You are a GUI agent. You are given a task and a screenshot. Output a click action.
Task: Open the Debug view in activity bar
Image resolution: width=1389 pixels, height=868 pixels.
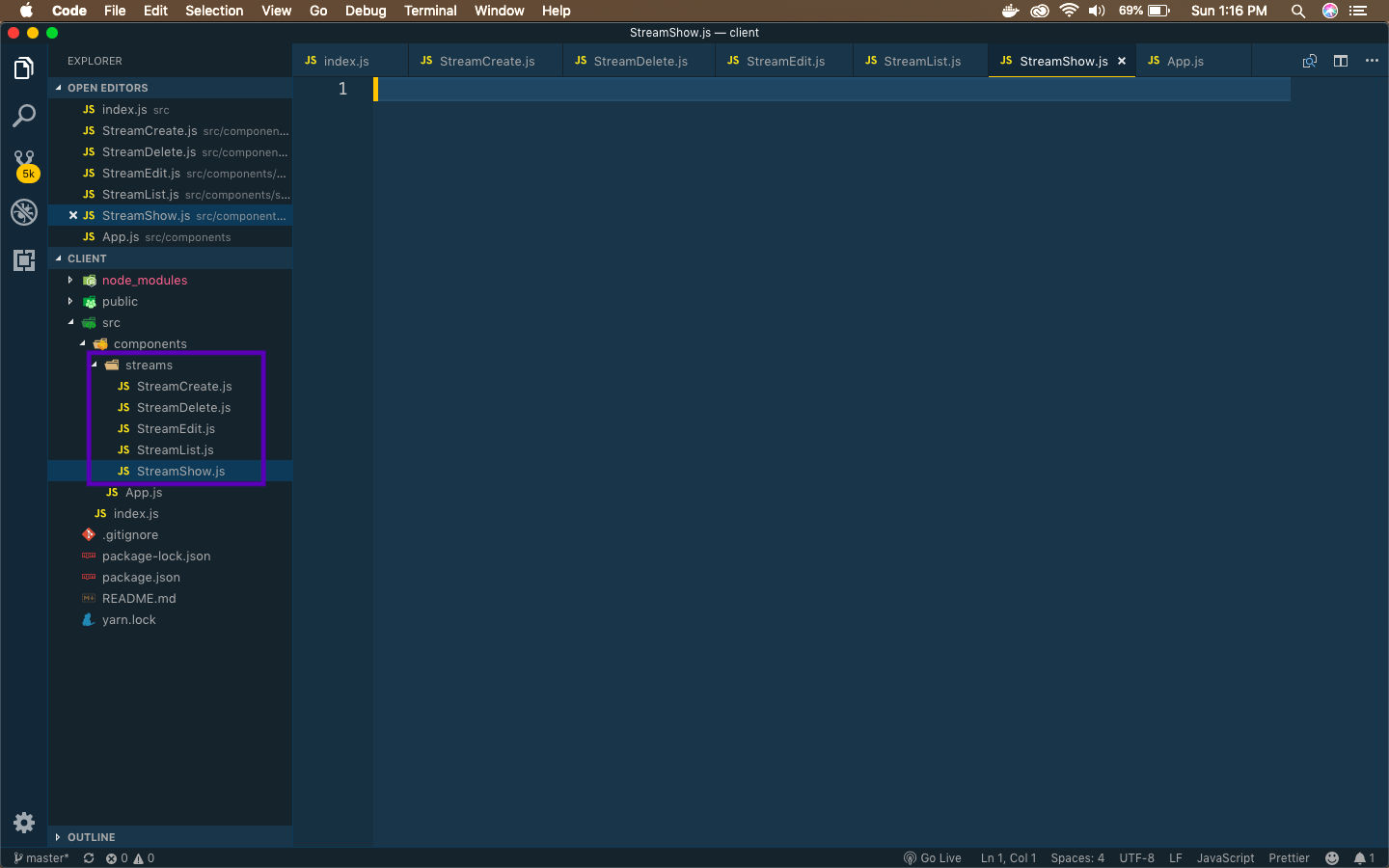point(24,212)
